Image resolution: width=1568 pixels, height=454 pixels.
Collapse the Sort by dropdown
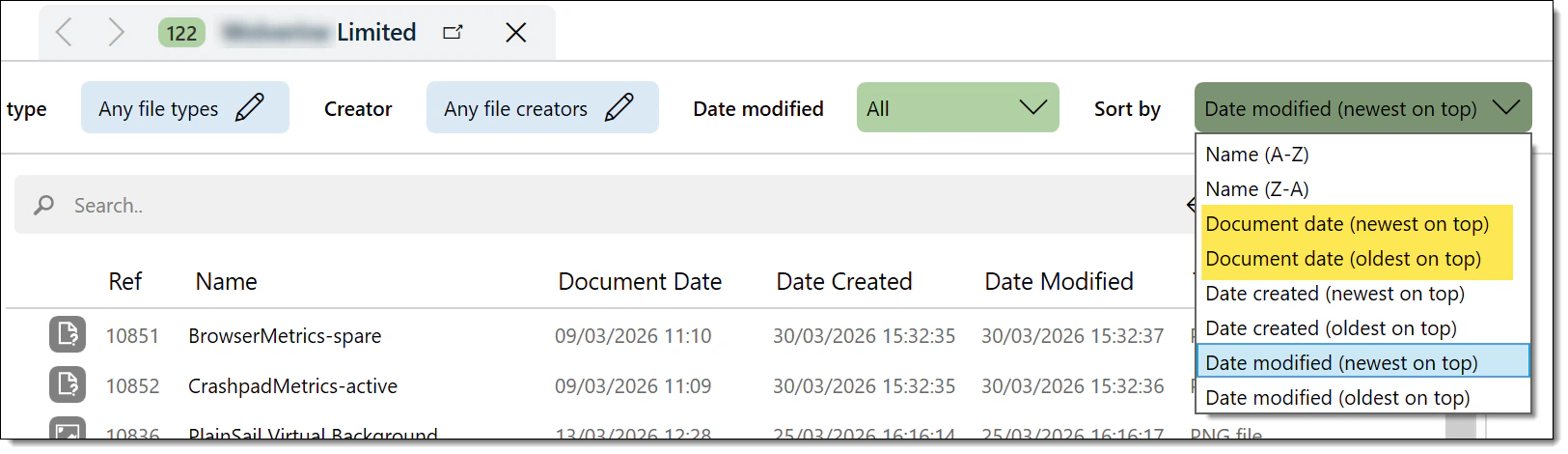[x=1362, y=107]
